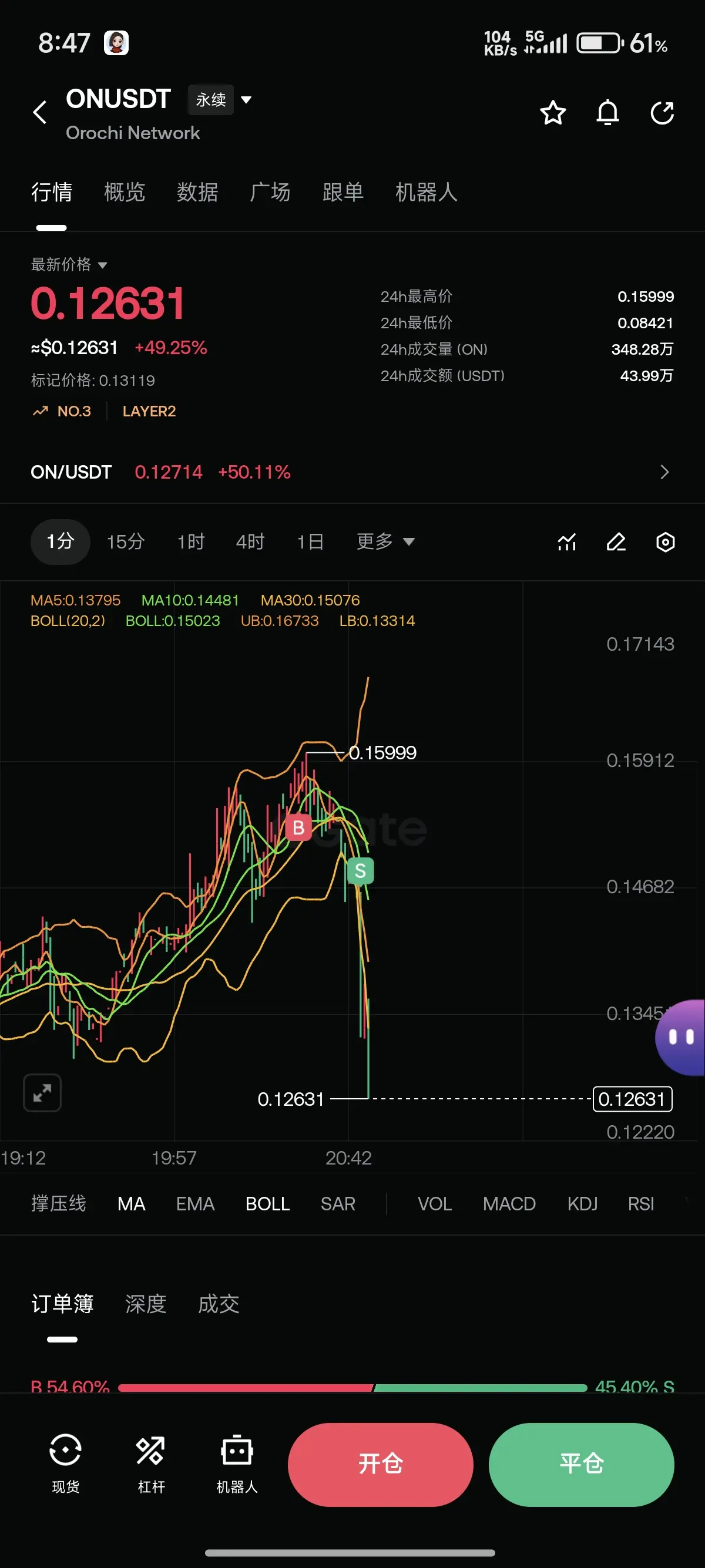The width and height of the screenshot is (705, 1568).
Task: Open the 永续 contract type dropdown
Action: (x=220, y=99)
